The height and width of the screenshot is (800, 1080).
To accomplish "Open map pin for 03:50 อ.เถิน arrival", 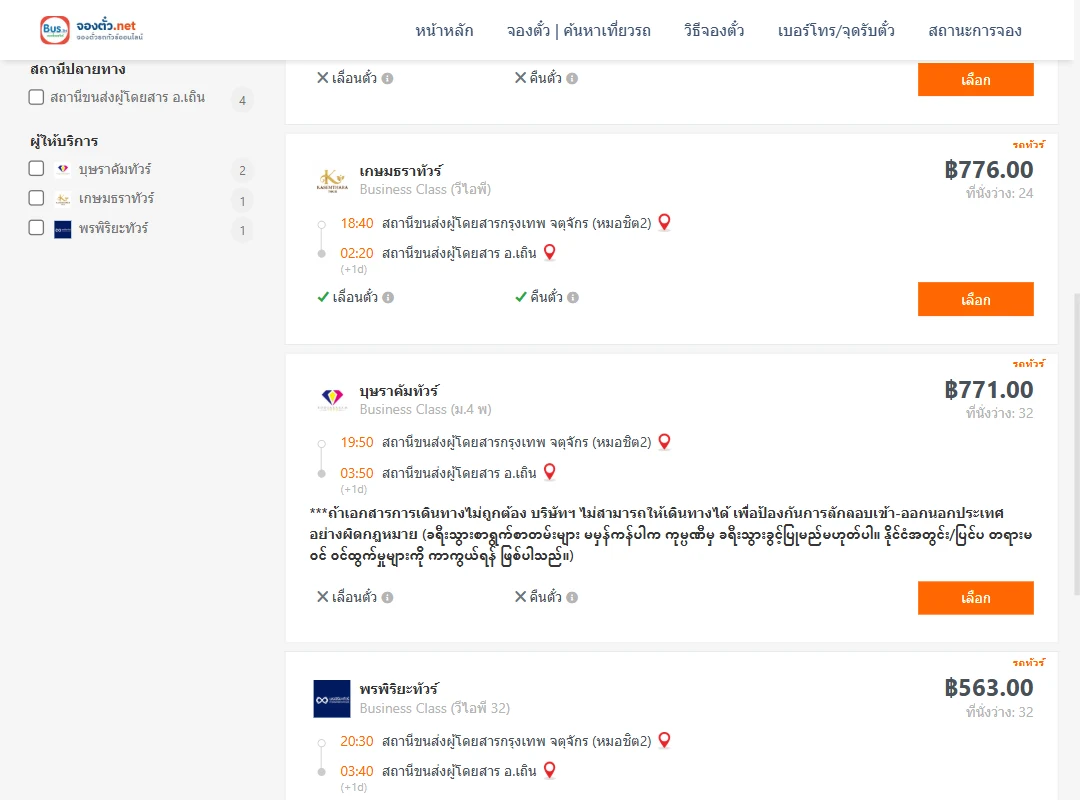I will coord(549,471).
